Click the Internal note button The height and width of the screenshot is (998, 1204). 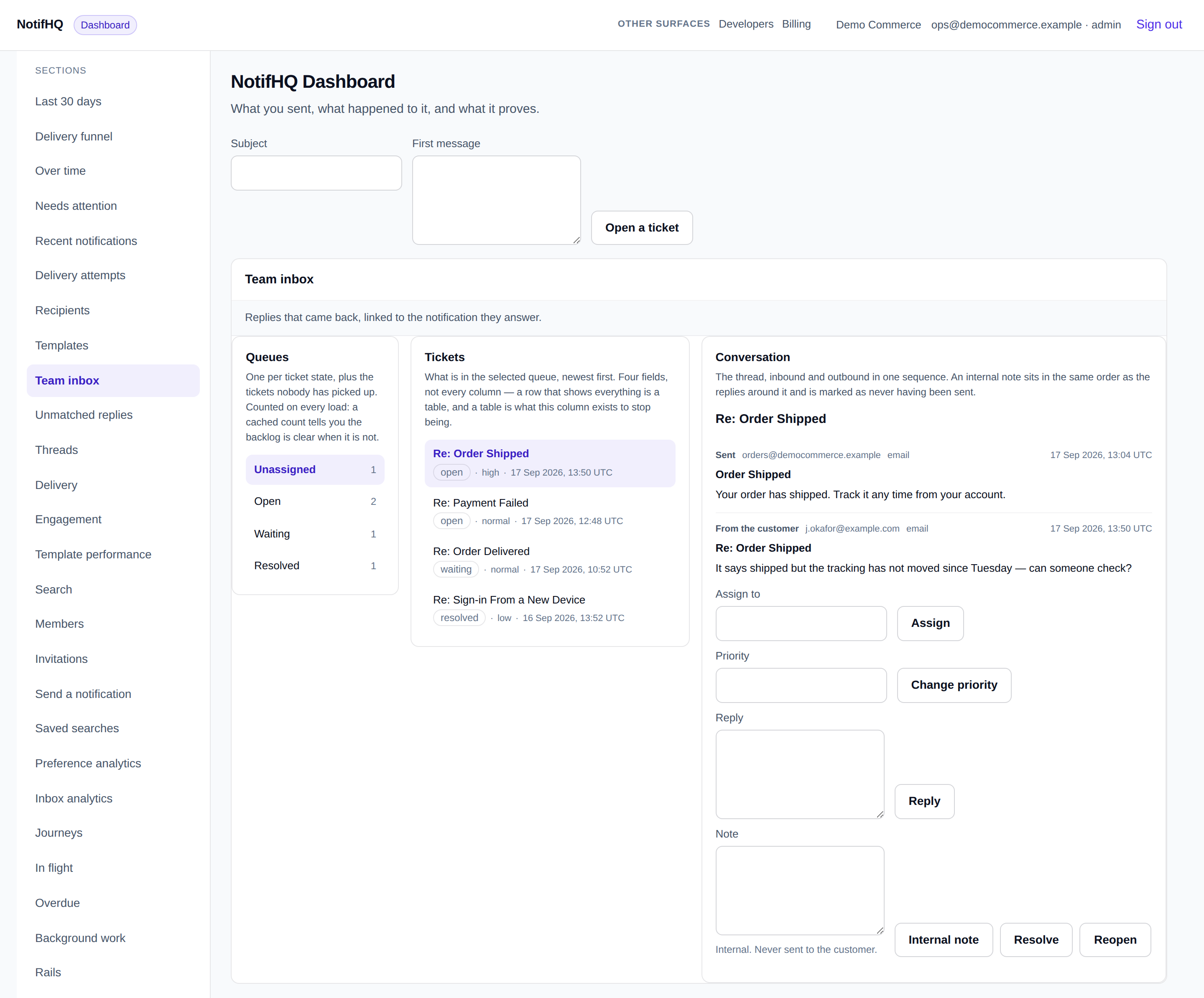pyautogui.click(x=943, y=940)
